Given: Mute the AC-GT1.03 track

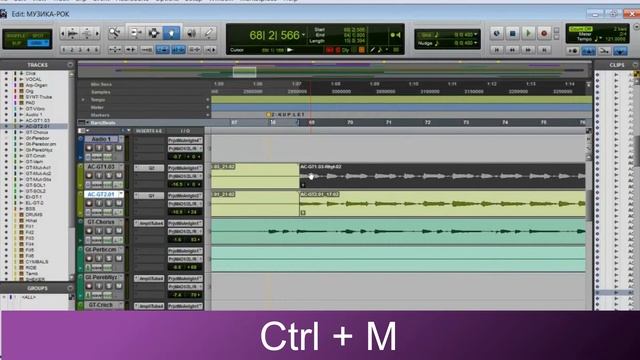Looking at the screenshot, I should click(x=118, y=176).
